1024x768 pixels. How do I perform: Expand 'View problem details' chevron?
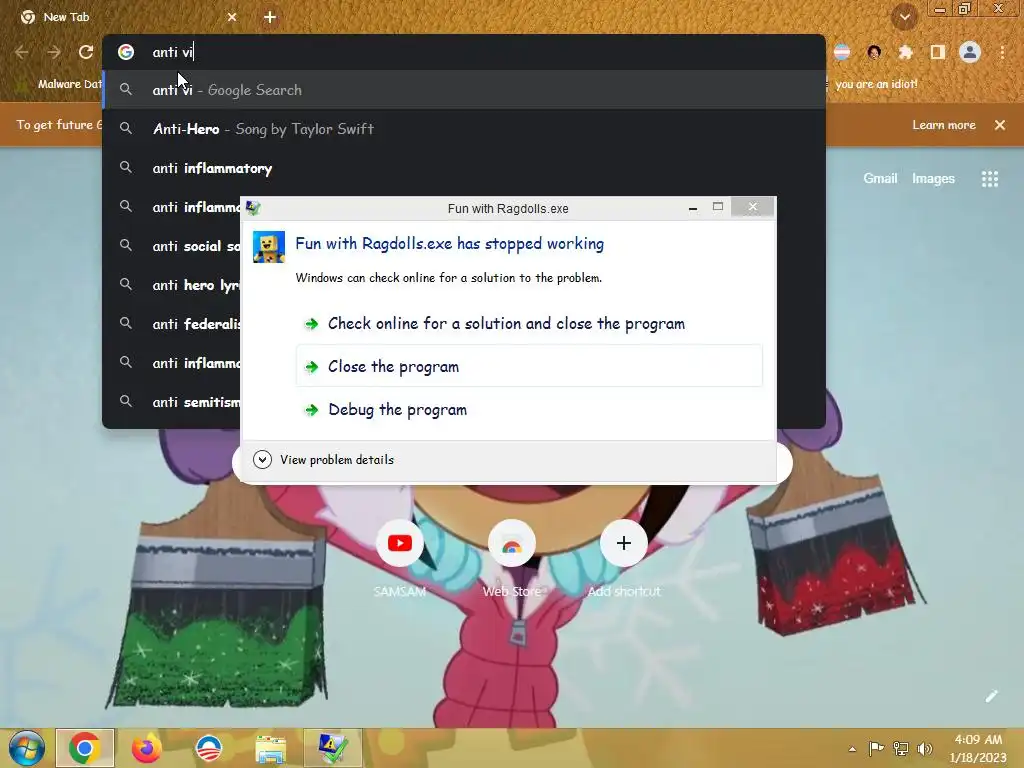point(262,460)
